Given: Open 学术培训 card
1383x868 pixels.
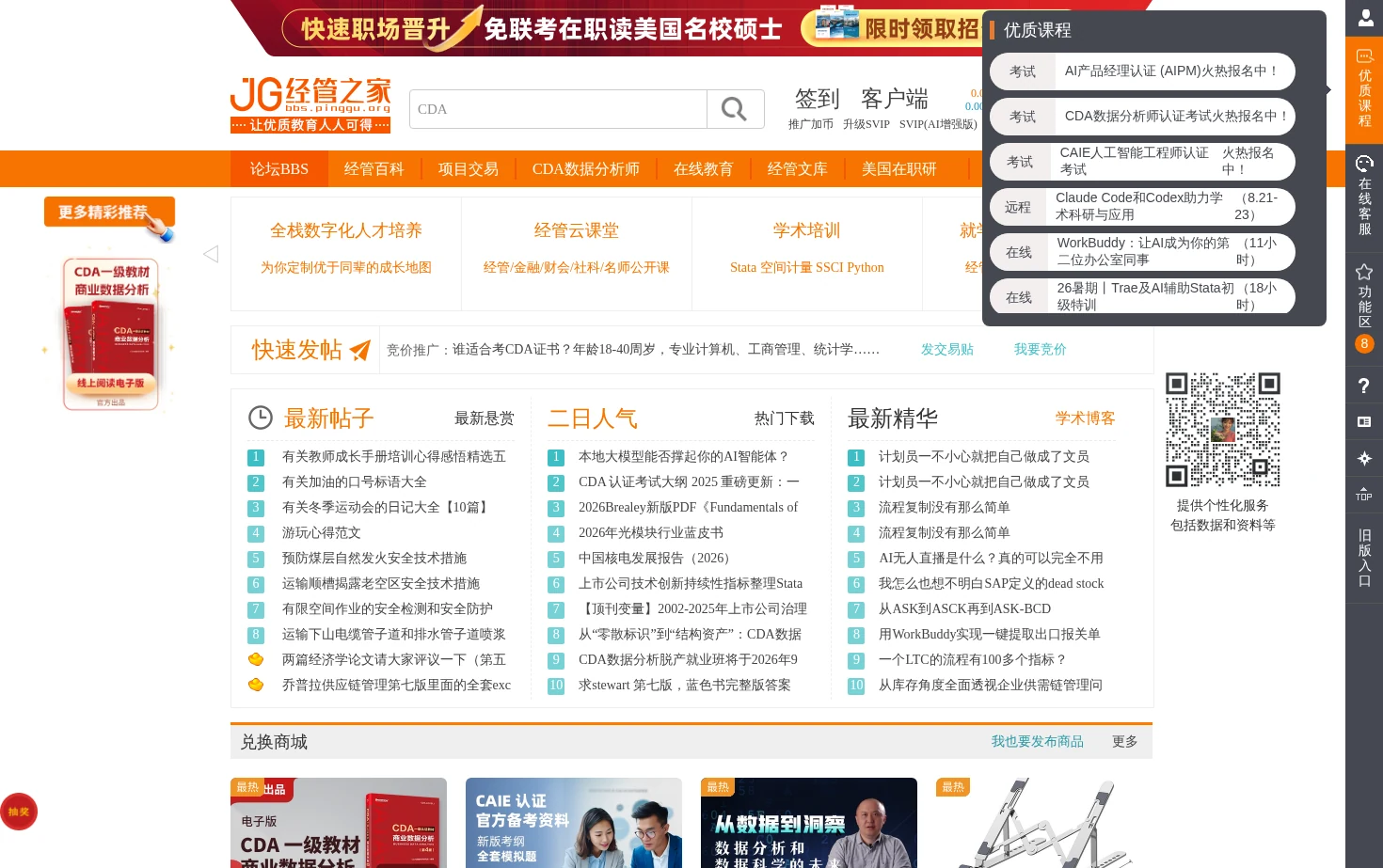Looking at the screenshot, I should pyautogui.click(x=807, y=254).
